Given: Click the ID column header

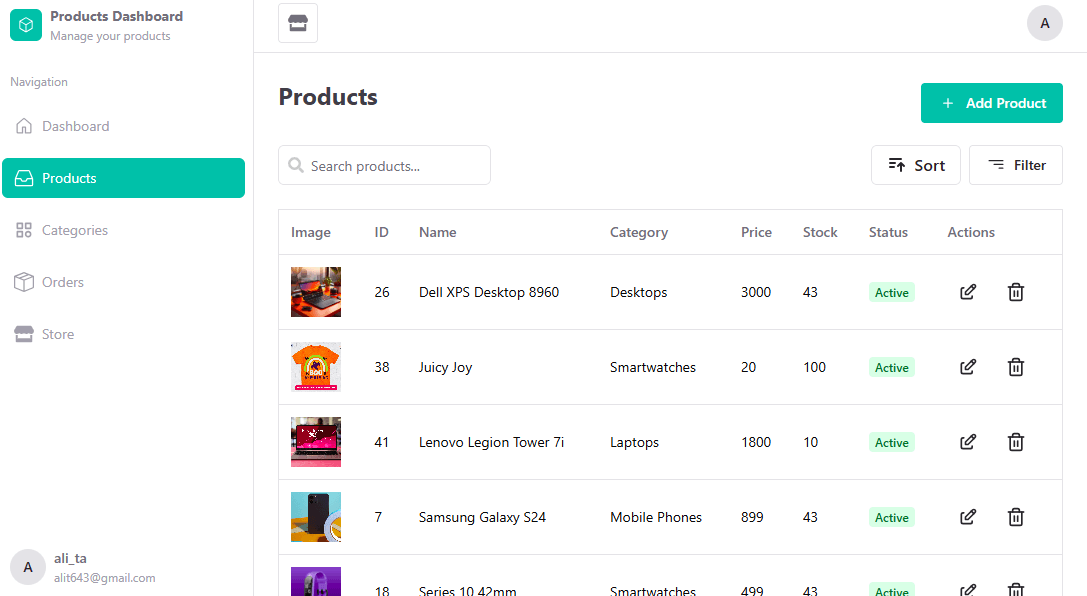Looking at the screenshot, I should 381,232.
